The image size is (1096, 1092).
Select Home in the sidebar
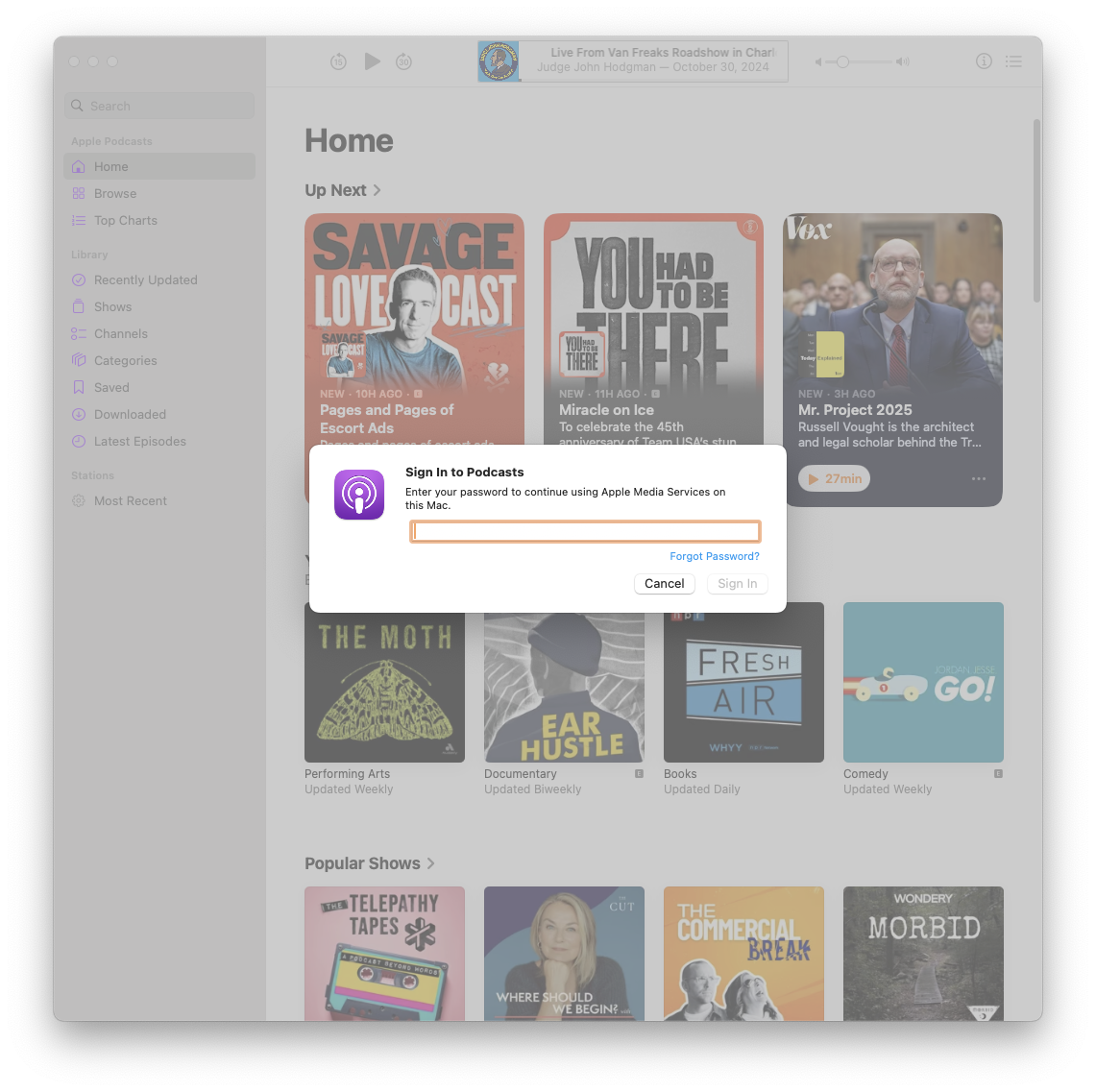coord(159,166)
